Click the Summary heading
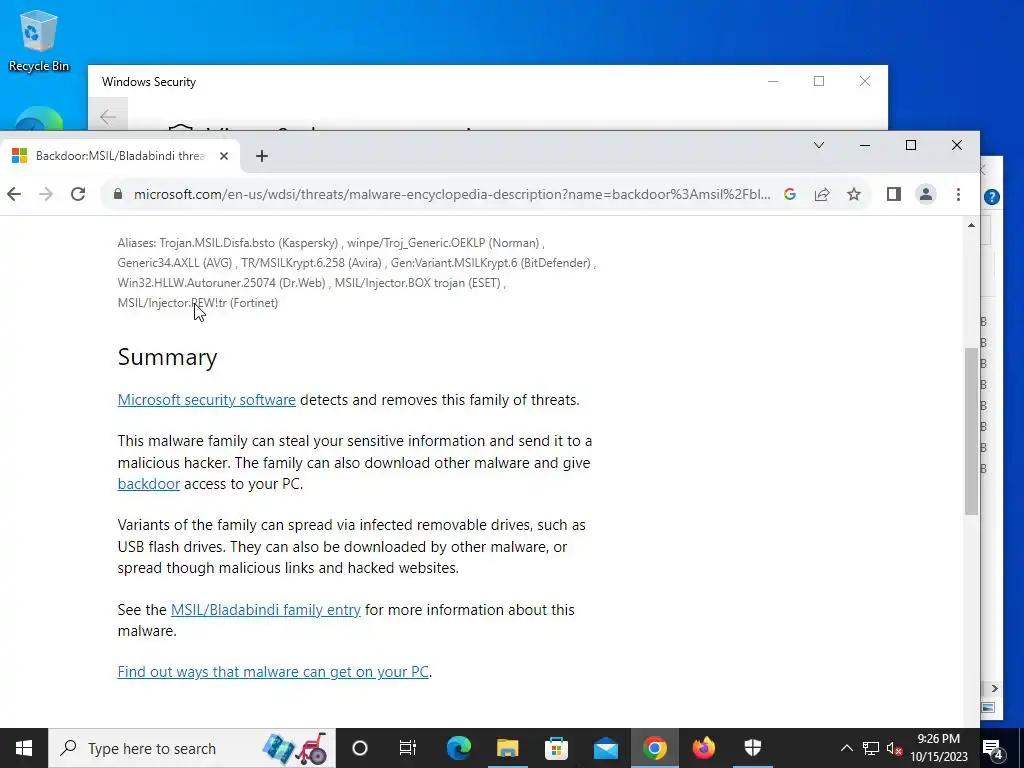 click(x=167, y=357)
